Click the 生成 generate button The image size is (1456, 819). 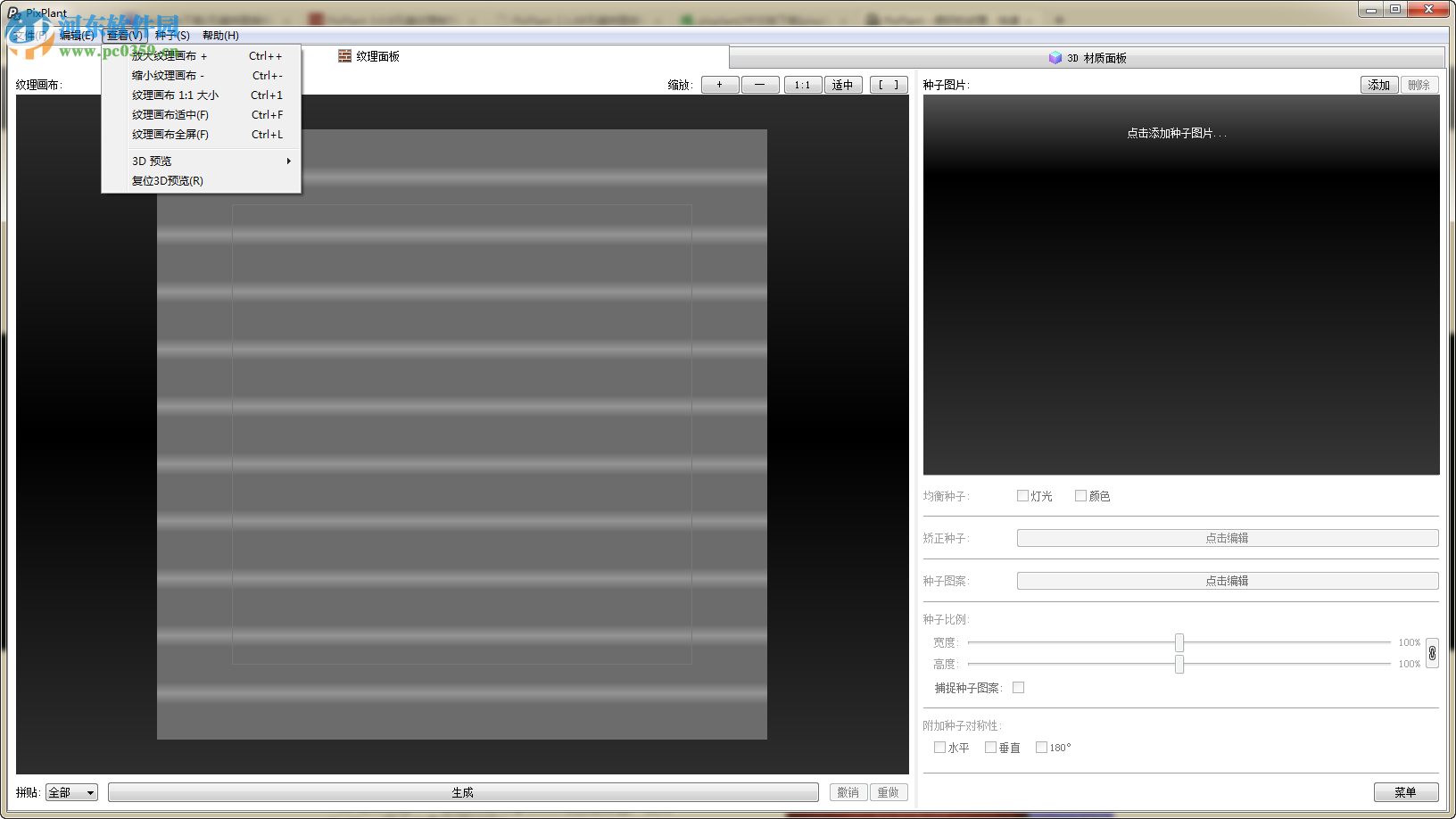click(463, 792)
